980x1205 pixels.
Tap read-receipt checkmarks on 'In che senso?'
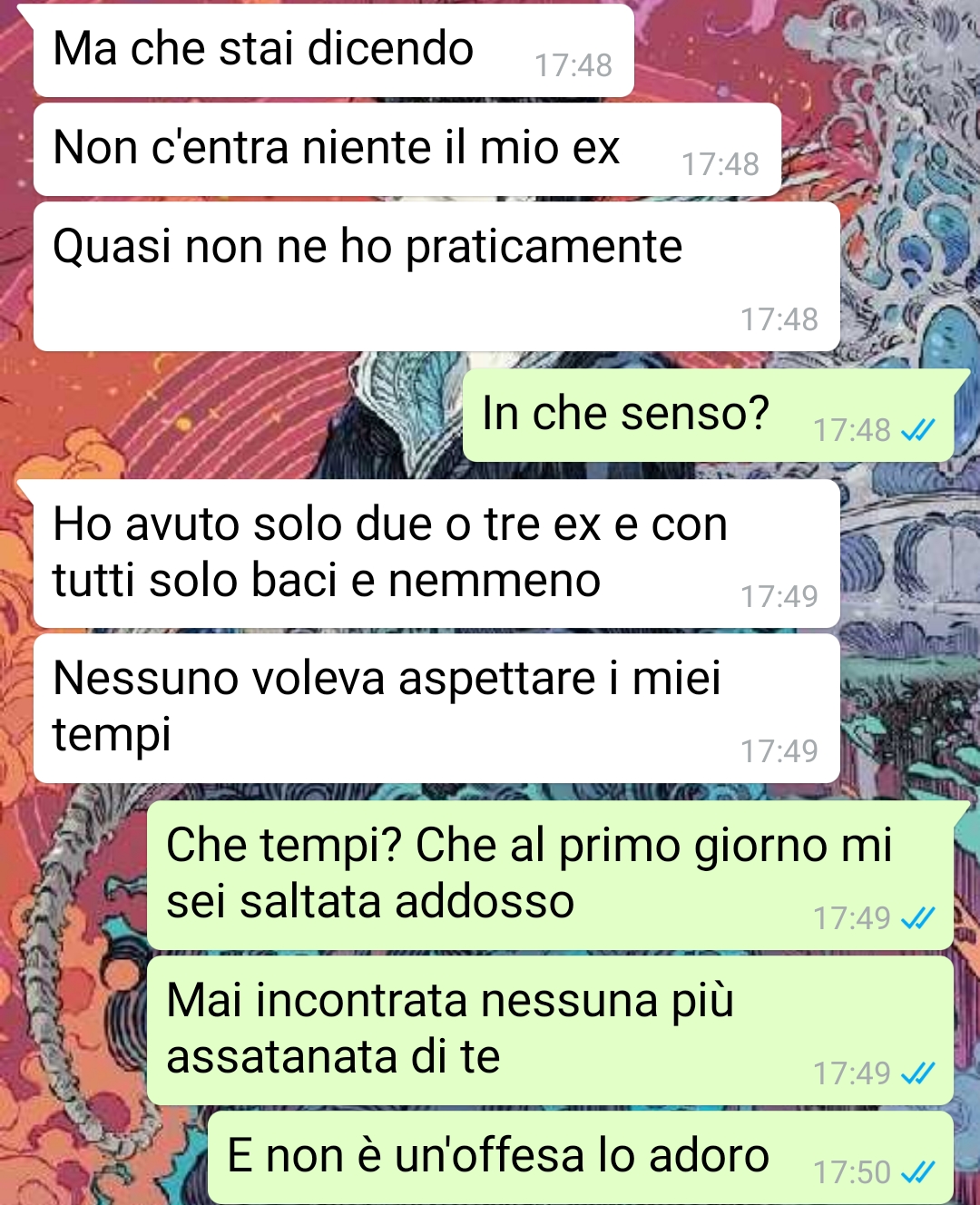tap(917, 430)
